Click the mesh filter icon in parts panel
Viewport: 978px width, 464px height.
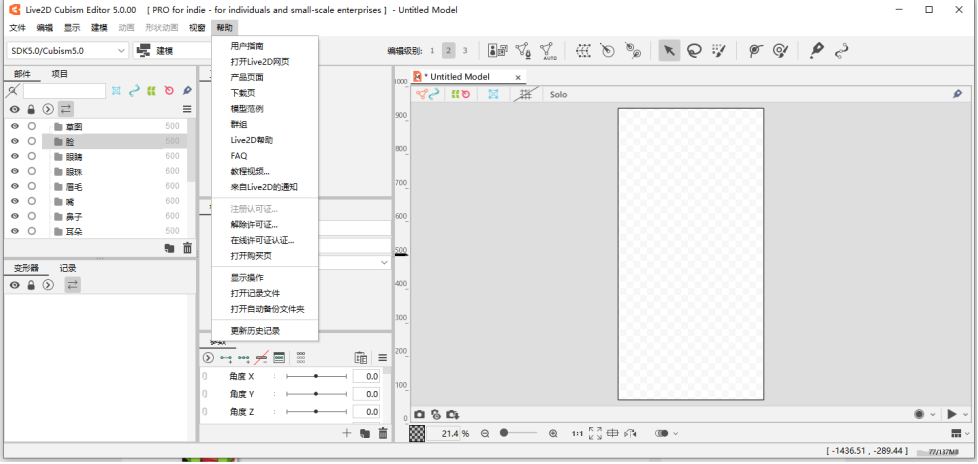[116, 90]
